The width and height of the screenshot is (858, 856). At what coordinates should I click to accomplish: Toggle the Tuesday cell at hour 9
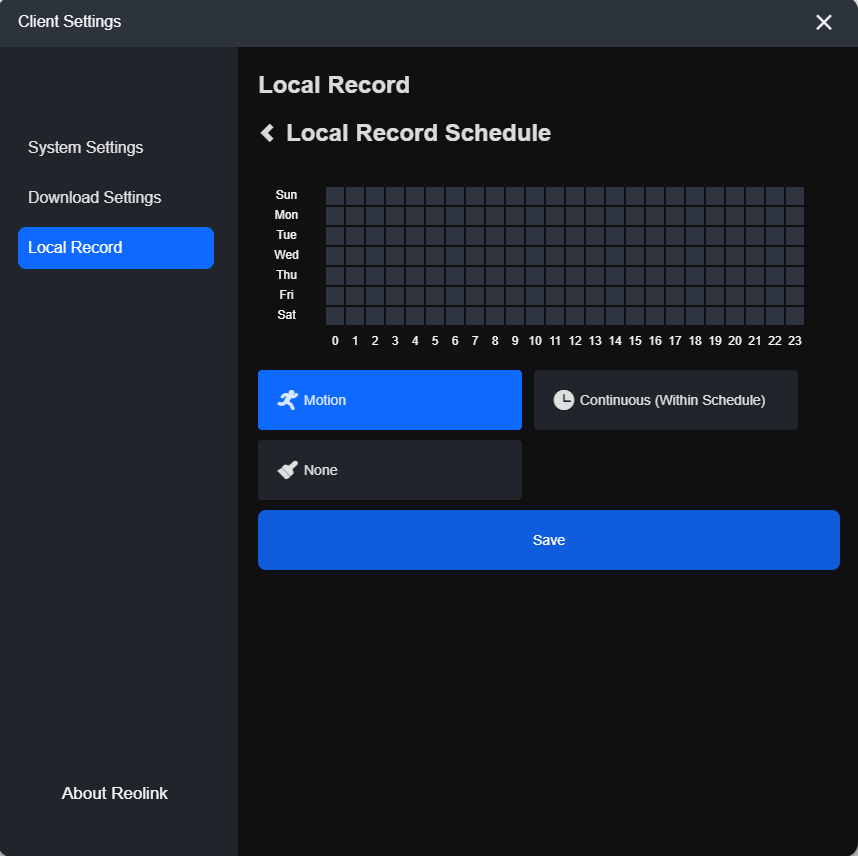tap(515, 236)
